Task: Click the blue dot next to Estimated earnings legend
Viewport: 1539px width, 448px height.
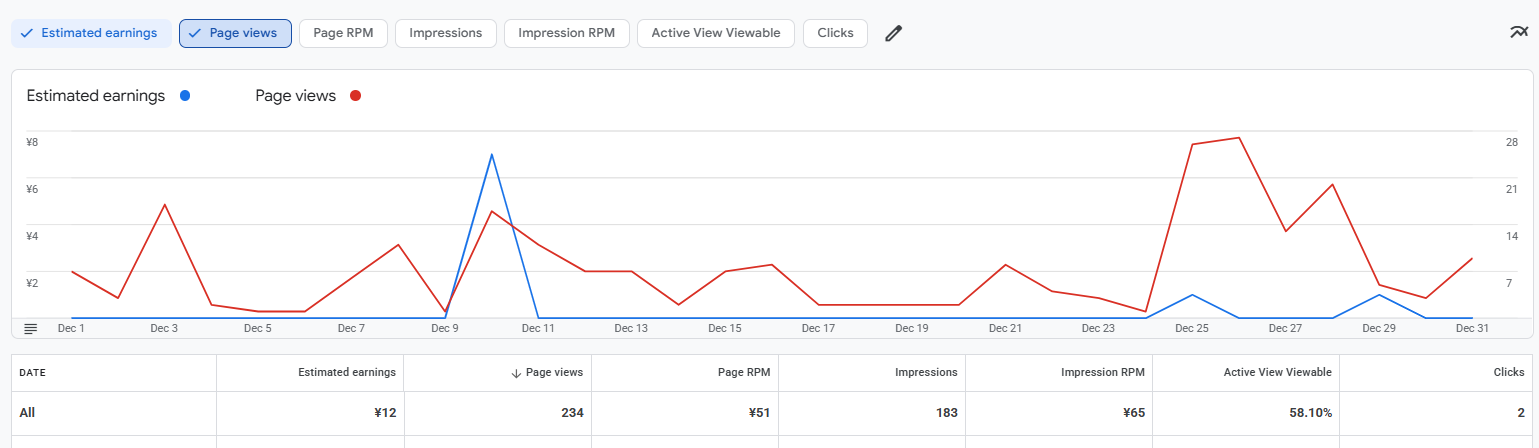Action: tap(184, 96)
